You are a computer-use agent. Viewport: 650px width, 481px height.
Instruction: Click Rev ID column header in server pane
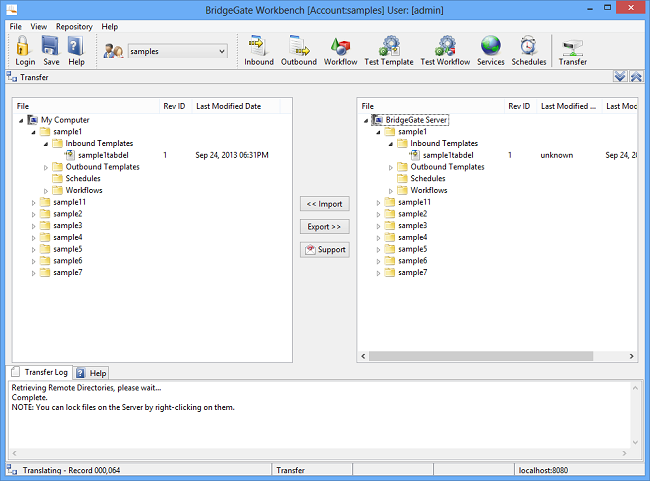pos(520,106)
